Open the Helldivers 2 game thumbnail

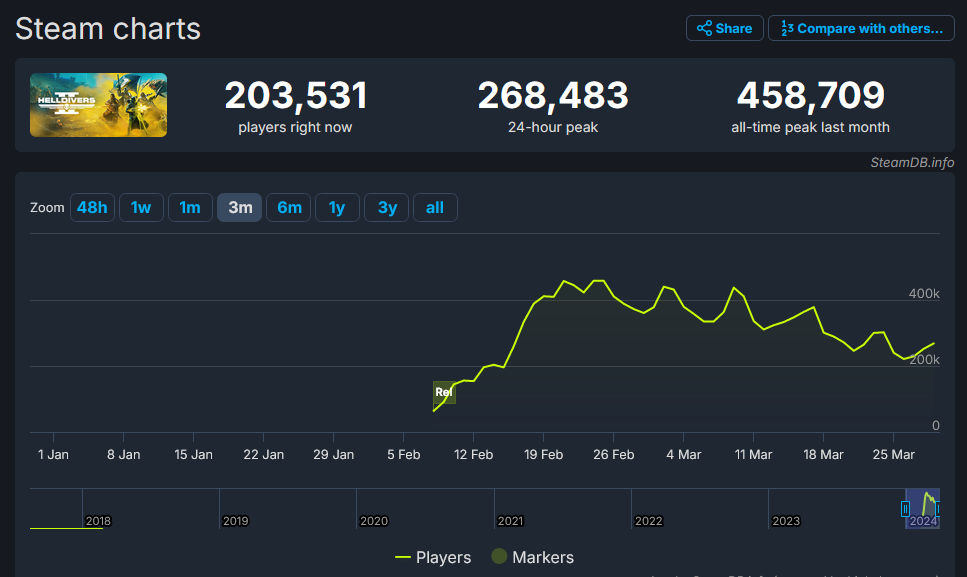click(x=99, y=105)
